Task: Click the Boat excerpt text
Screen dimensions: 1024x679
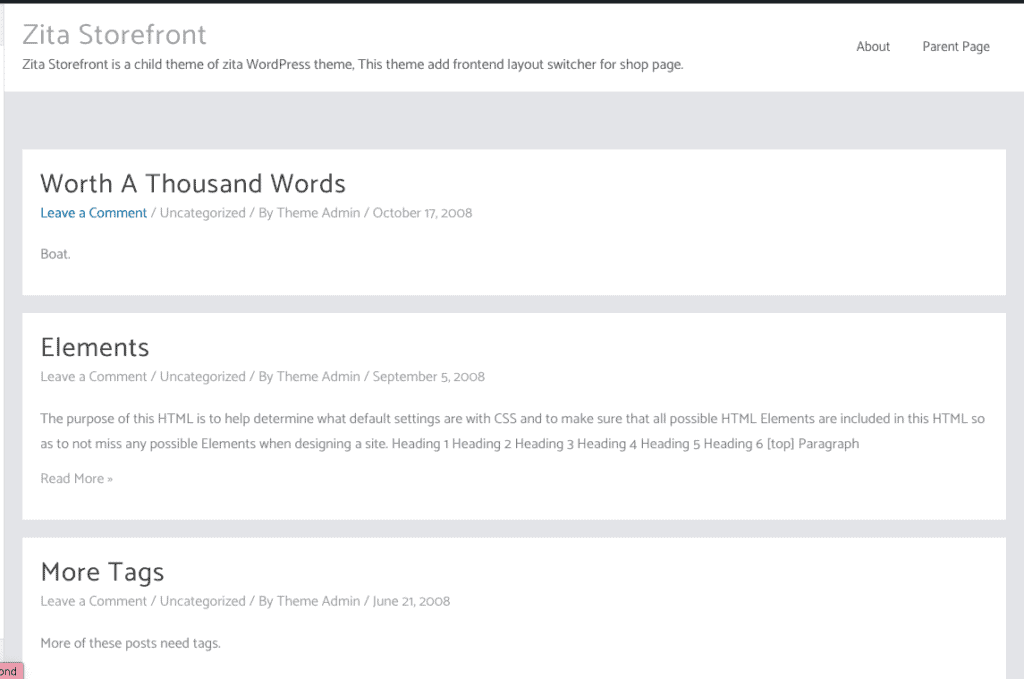Action: [x=56, y=254]
